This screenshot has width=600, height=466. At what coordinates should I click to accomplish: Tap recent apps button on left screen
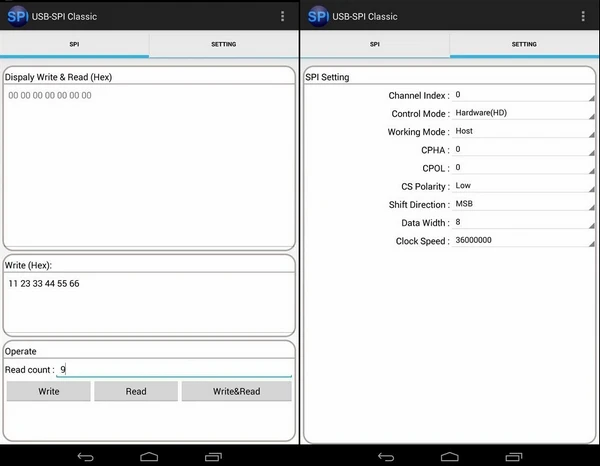point(213,456)
